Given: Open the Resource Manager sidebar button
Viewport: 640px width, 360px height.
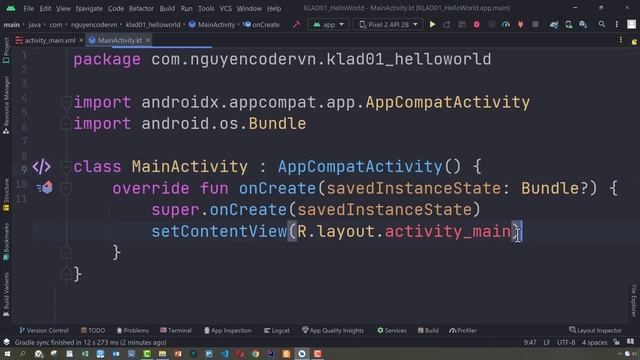Looking at the screenshot, I should click(6, 105).
